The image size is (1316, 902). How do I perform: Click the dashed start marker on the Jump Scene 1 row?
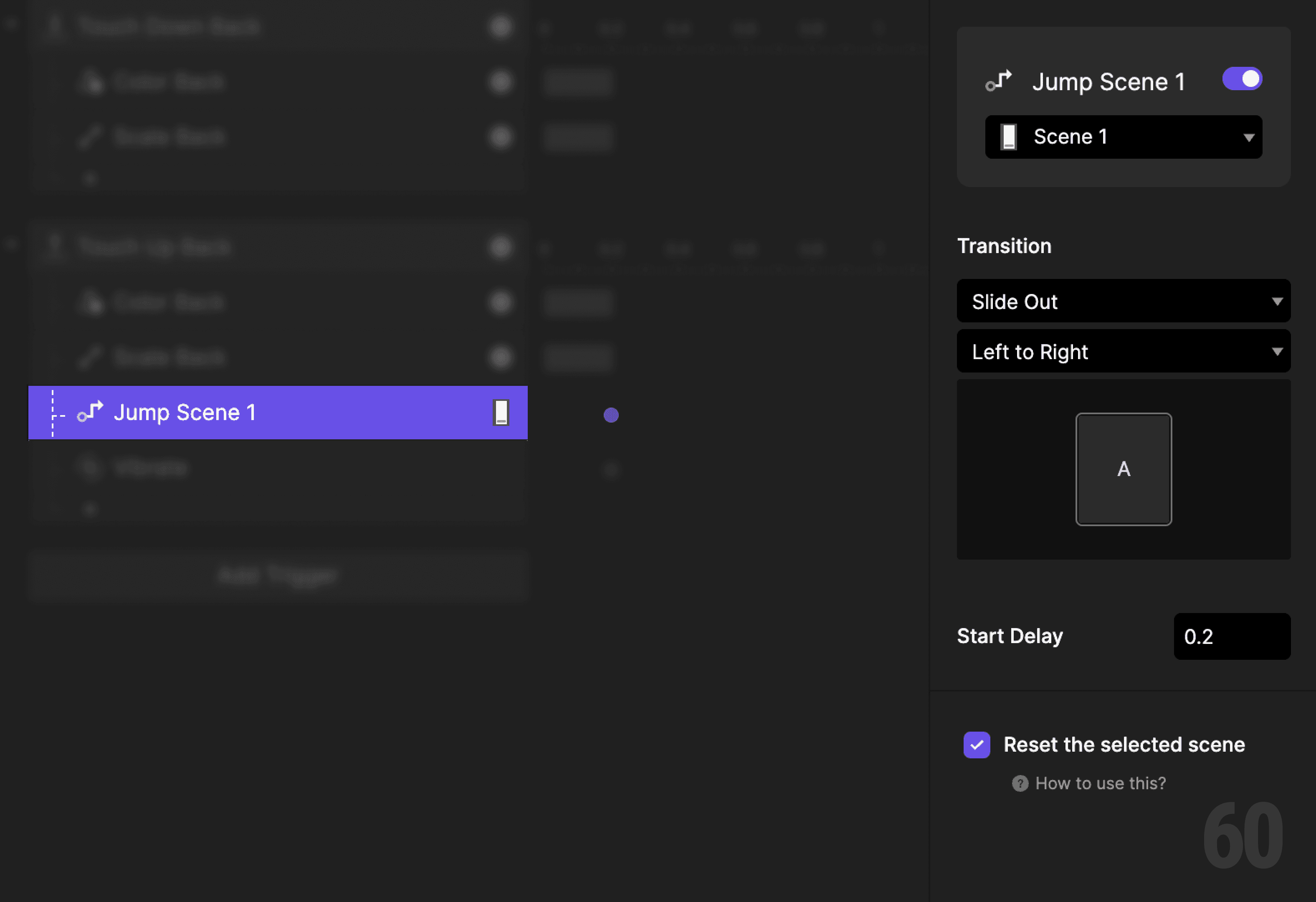coord(52,413)
